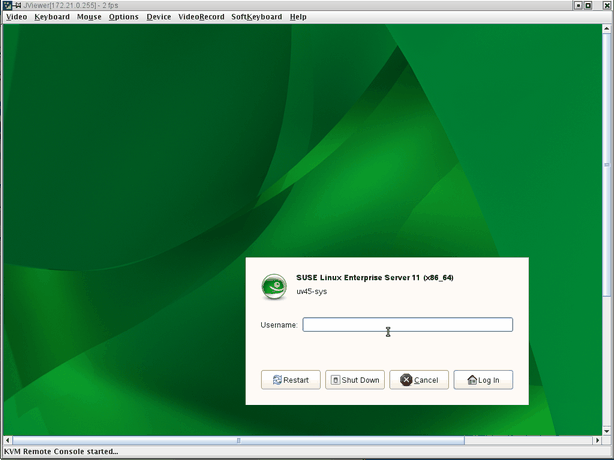The height and width of the screenshot is (460, 614).
Task: Close the JViewer window
Action: tap(607, 5)
